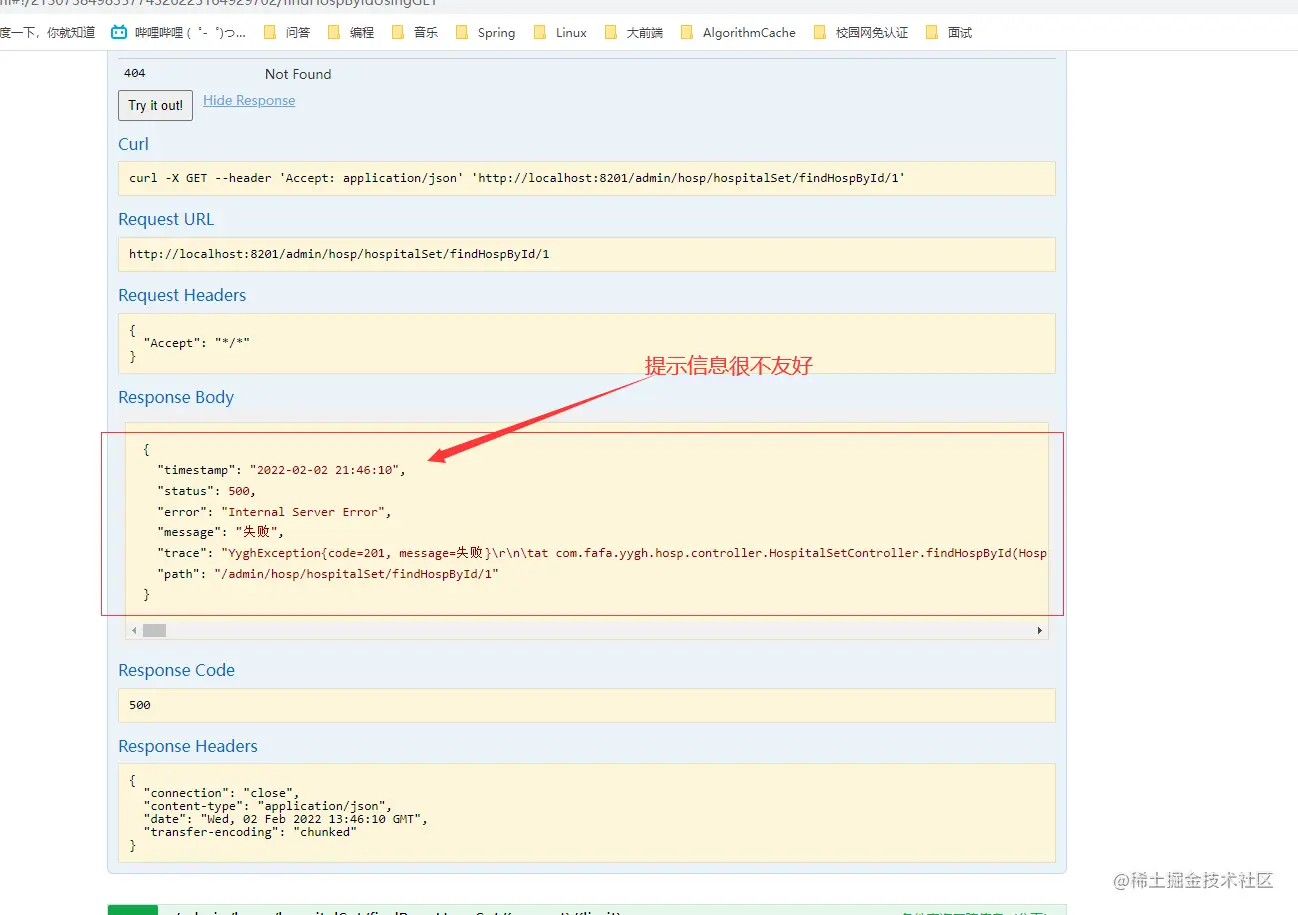Click the curl command text box
Viewport: 1298px width, 915px height.
586,178
